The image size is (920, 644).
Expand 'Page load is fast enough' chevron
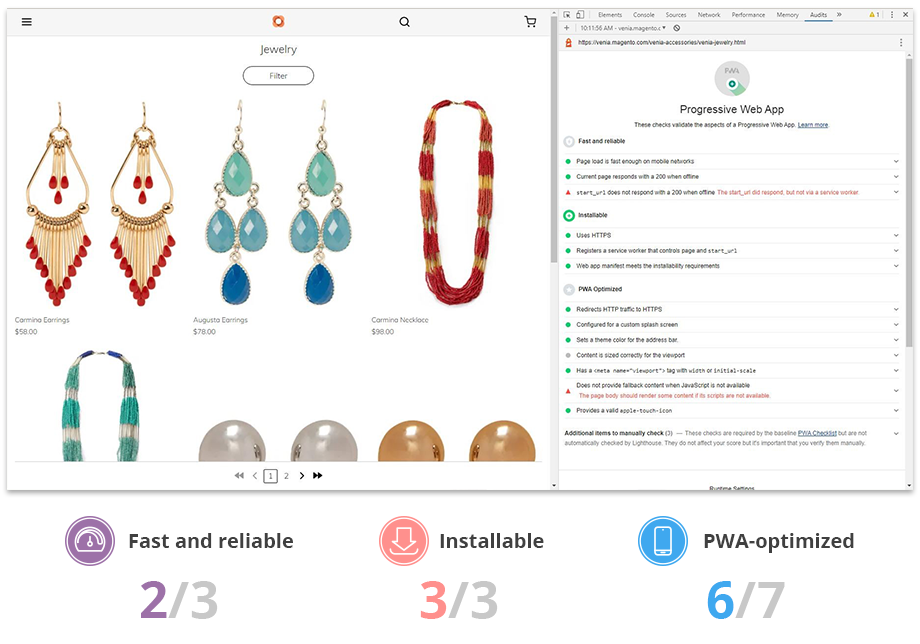(x=896, y=161)
